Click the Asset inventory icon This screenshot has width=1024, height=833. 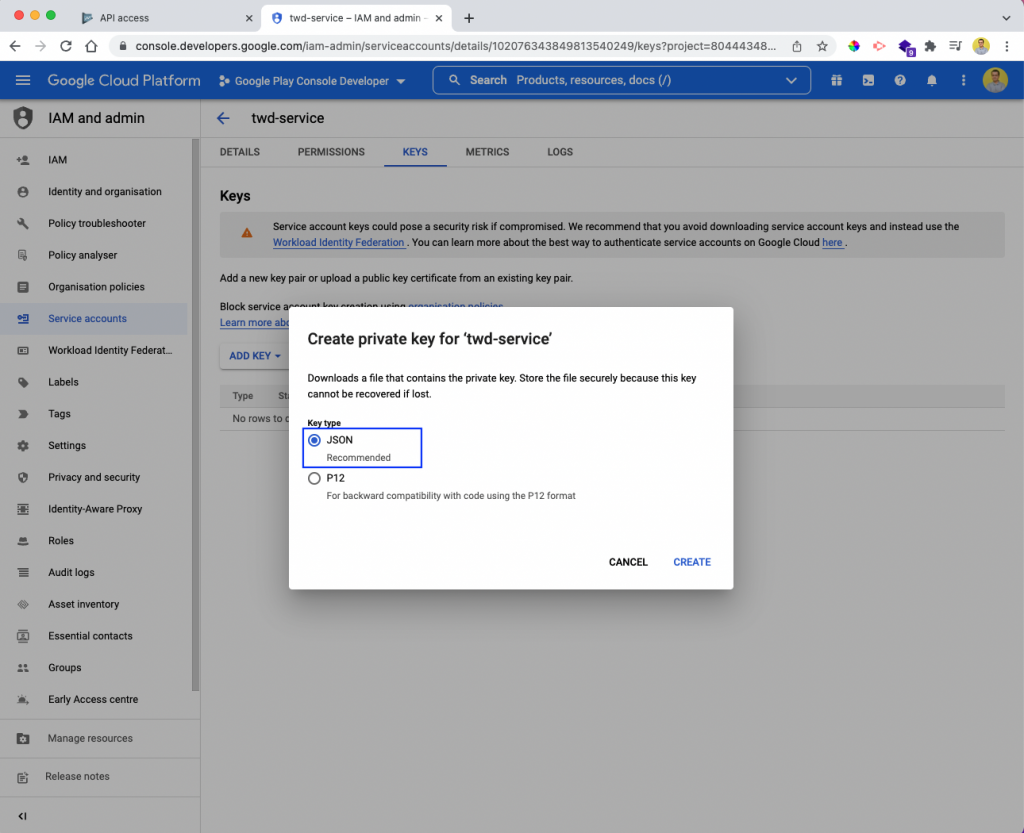pyautogui.click(x=23, y=605)
